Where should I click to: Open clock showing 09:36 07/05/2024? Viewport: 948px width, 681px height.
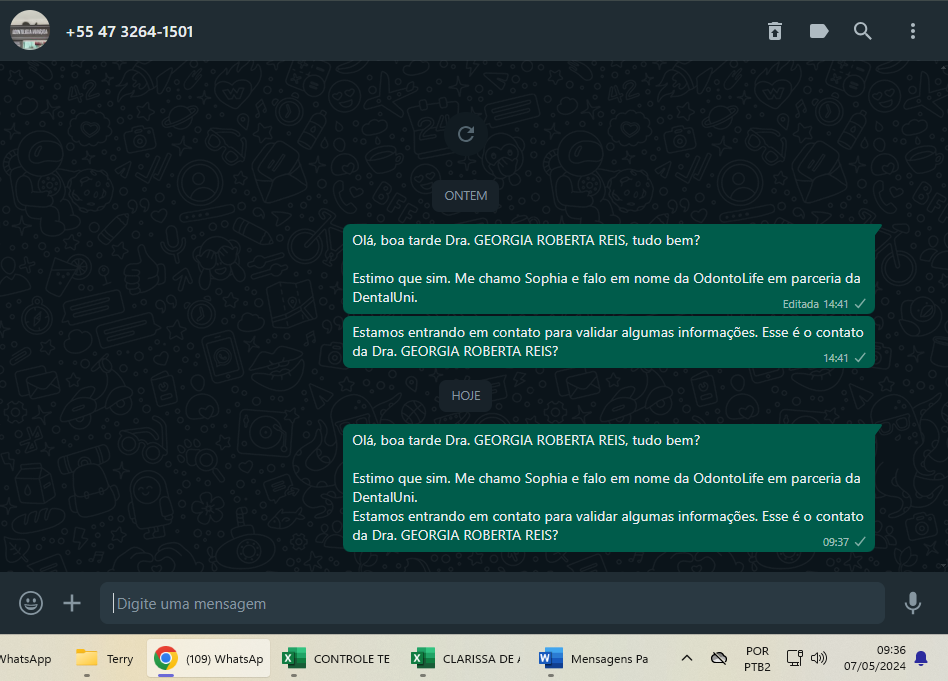pyautogui.click(x=874, y=658)
